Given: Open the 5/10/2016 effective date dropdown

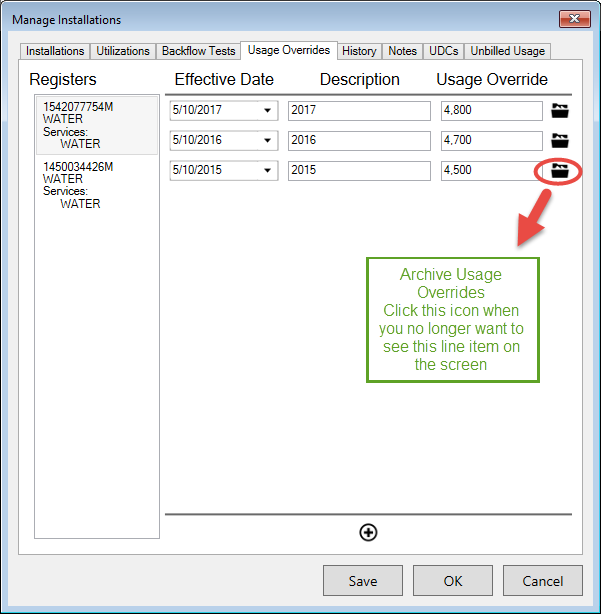Looking at the screenshot, I should coord(267,140).
